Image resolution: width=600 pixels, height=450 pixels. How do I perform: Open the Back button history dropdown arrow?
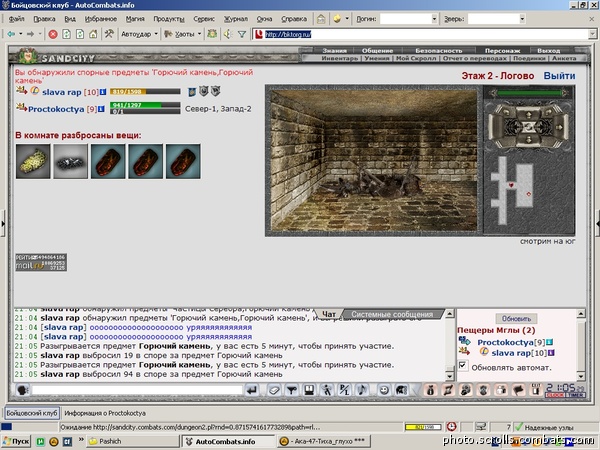pos(20,34)
